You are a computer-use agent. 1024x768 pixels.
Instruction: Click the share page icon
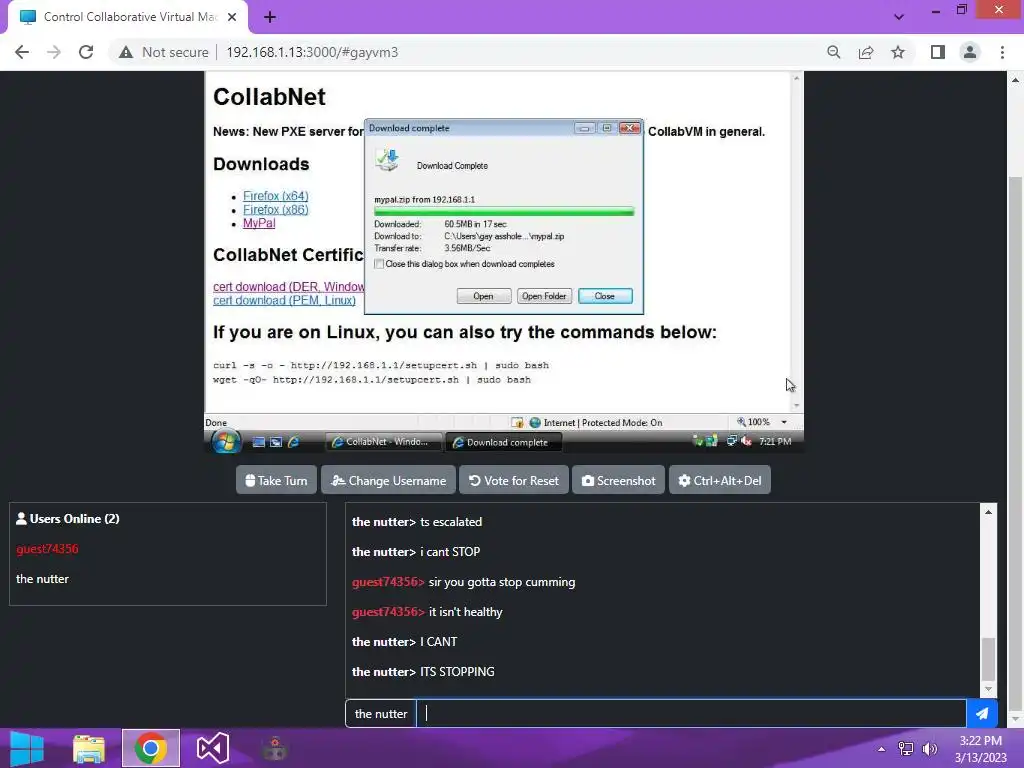coord(866,52)
